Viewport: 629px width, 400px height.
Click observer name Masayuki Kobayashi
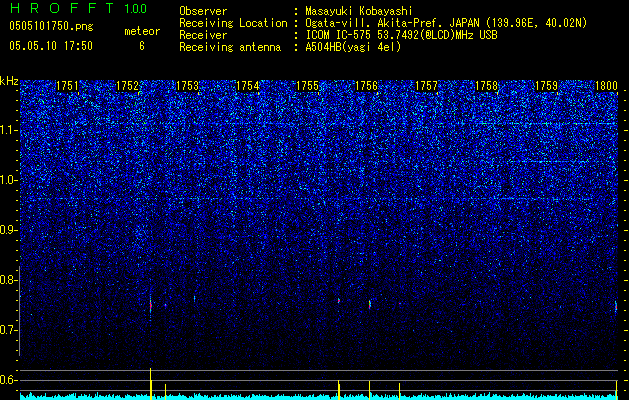(x=359, y=11)
